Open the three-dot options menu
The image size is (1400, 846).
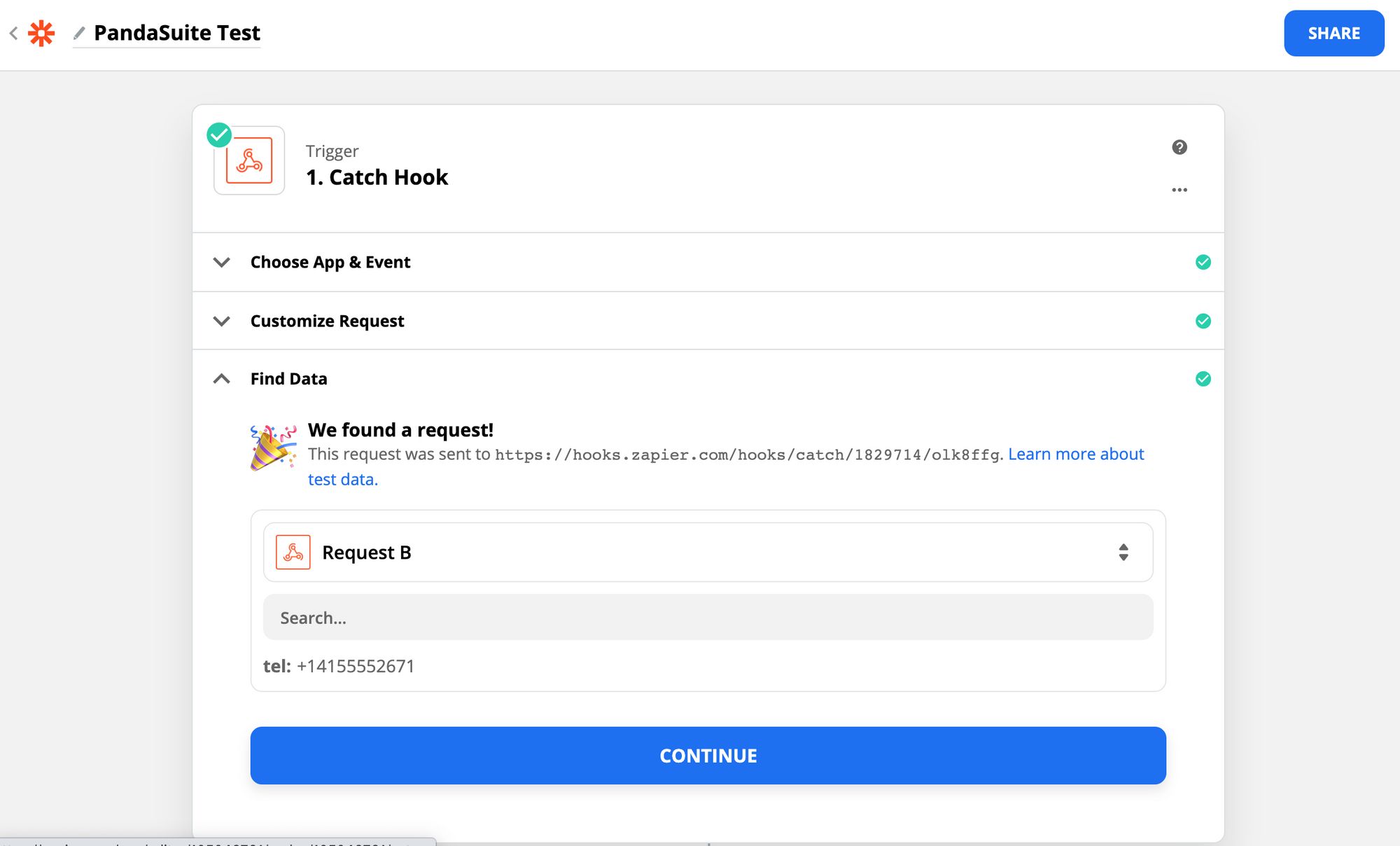1179,189
